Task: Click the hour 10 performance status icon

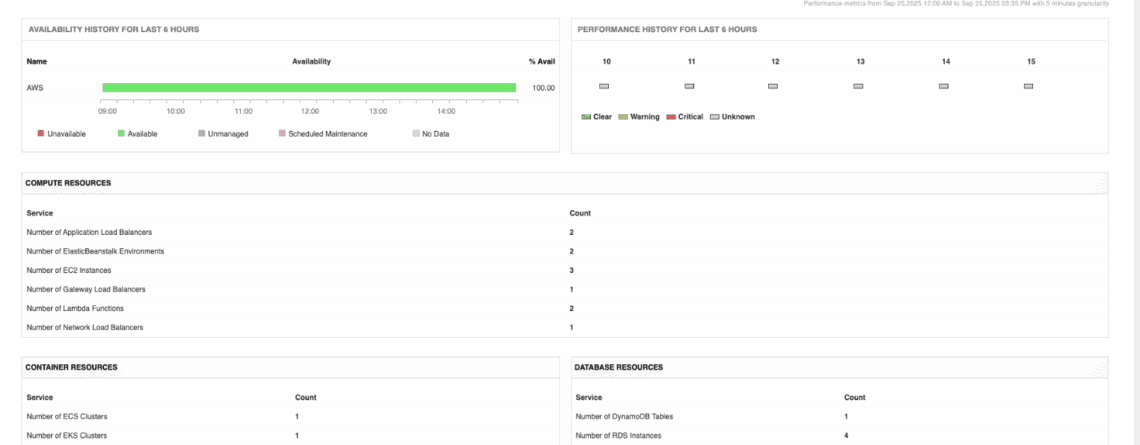Action: pos(603,87)
